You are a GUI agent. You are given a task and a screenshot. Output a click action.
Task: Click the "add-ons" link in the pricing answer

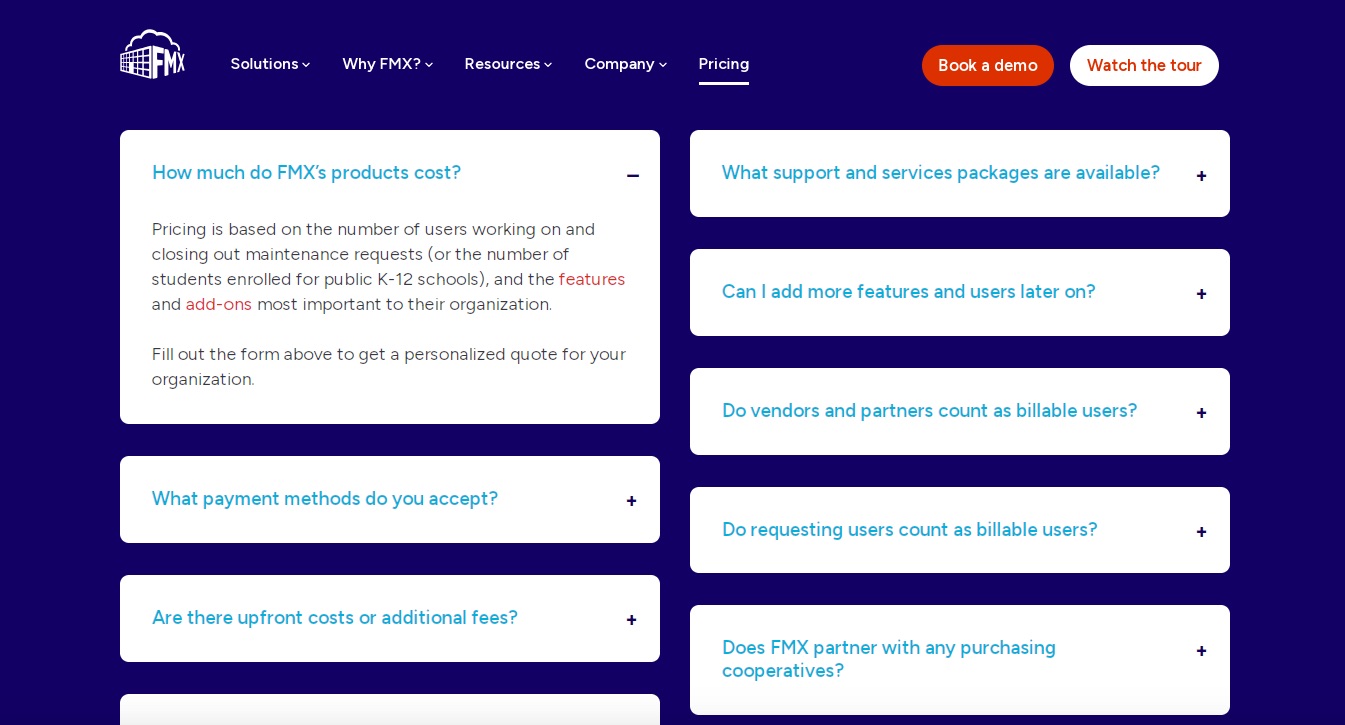click(x=219, y=304)
